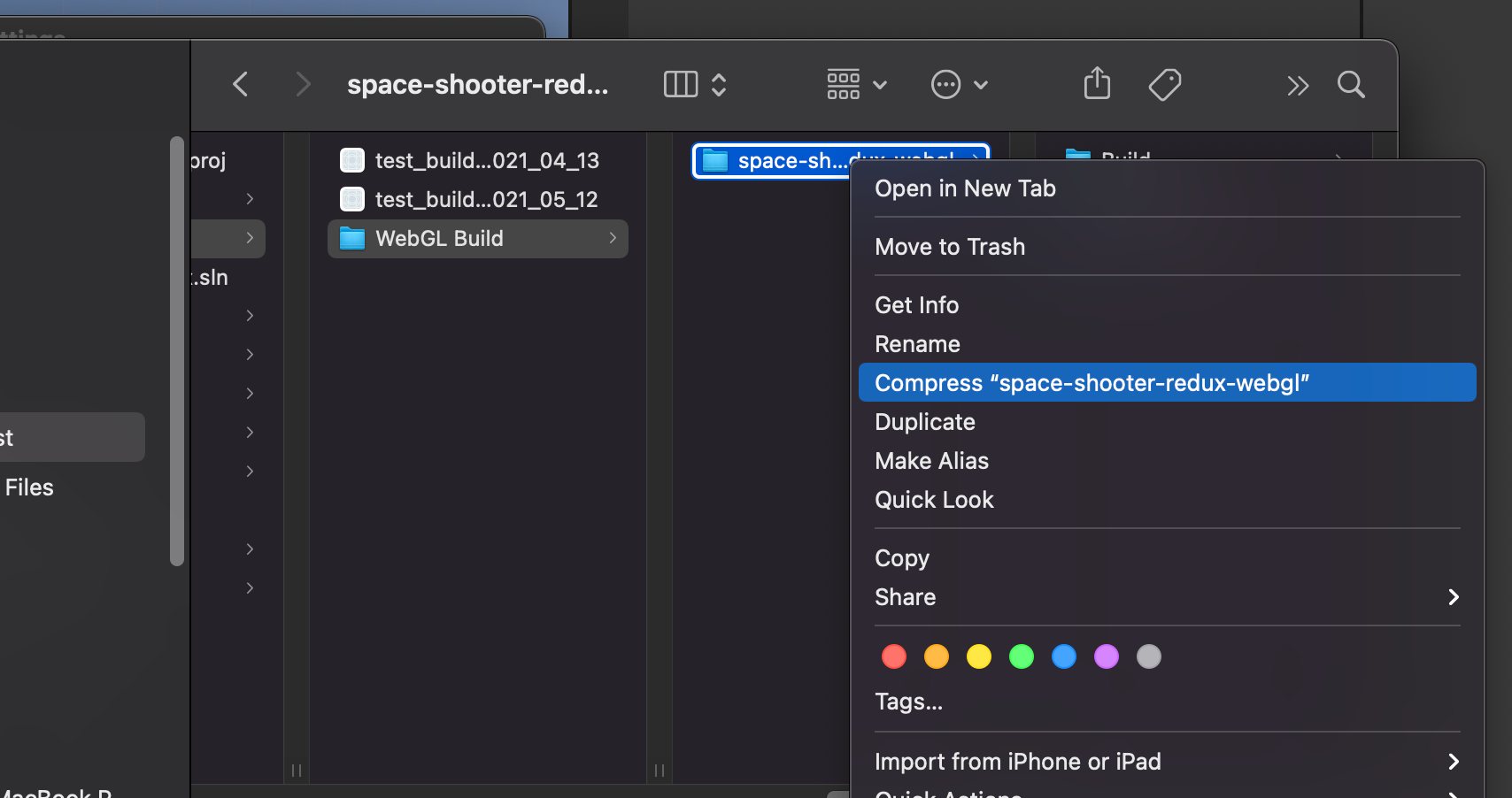The width and height of the screenshot is (1512, 798).
Task: Click the first column's divider grip handle
Action: 297,771
